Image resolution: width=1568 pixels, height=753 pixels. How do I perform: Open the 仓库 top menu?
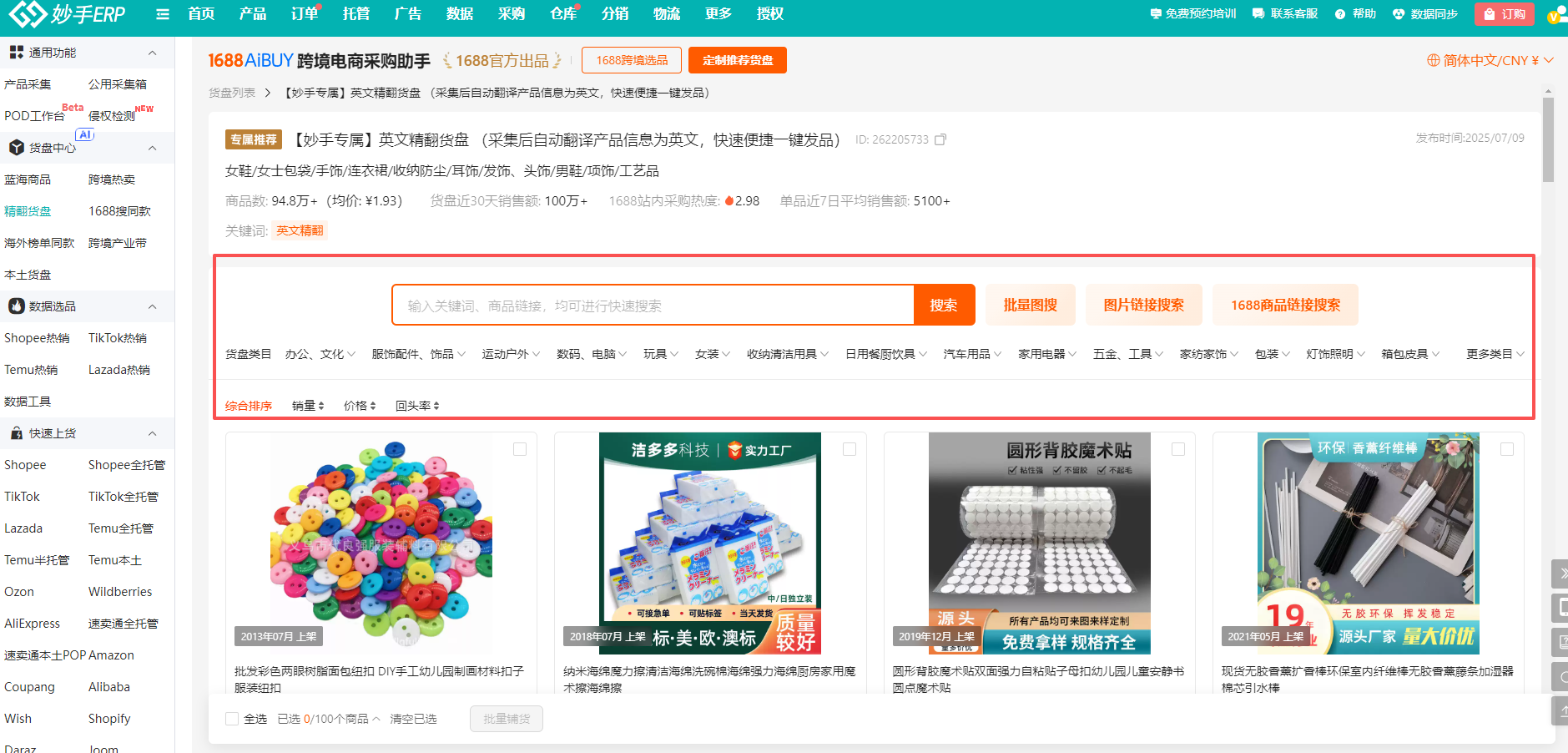(563, 13)
